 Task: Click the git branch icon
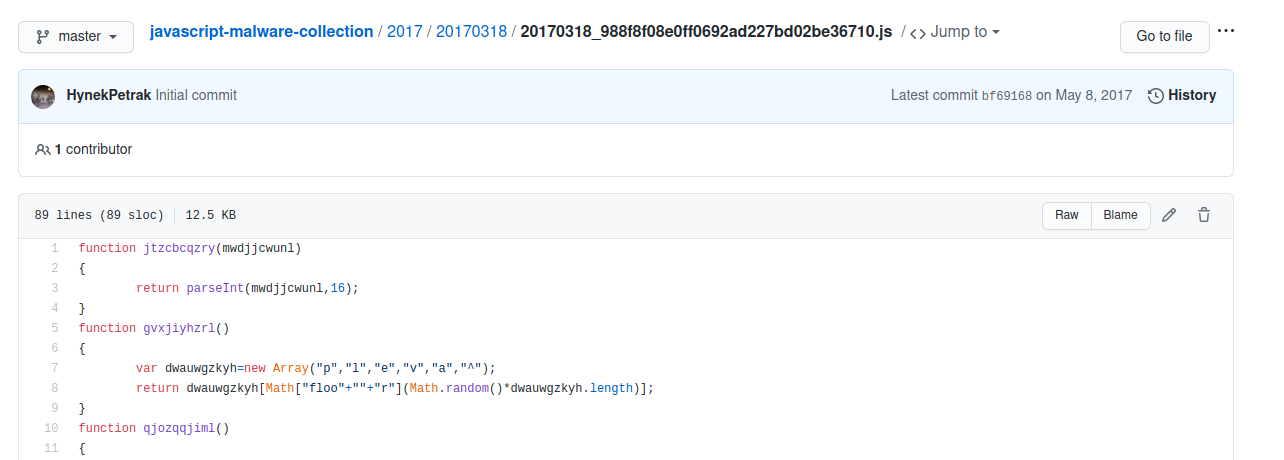pos(43,37)
